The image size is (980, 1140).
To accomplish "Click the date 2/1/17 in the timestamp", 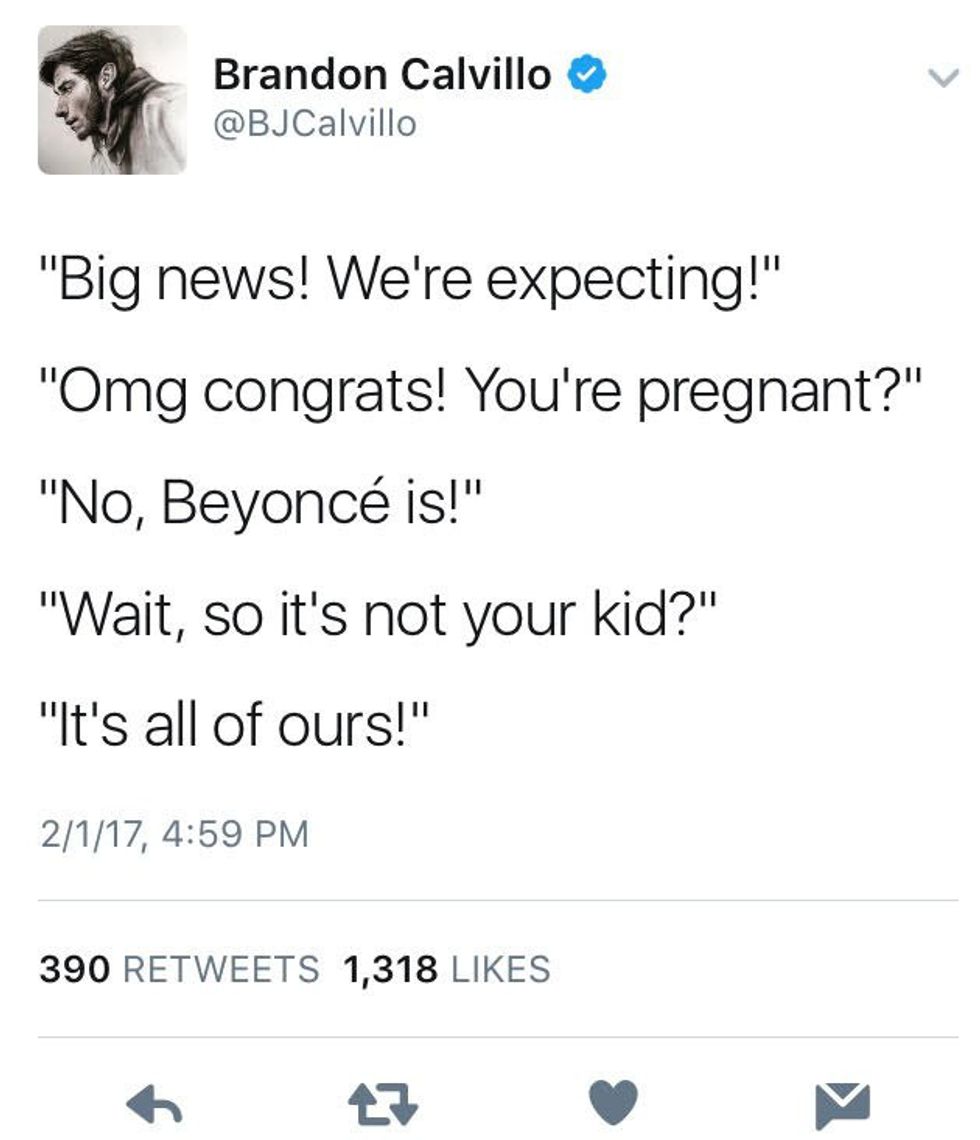I will [88, 833].
